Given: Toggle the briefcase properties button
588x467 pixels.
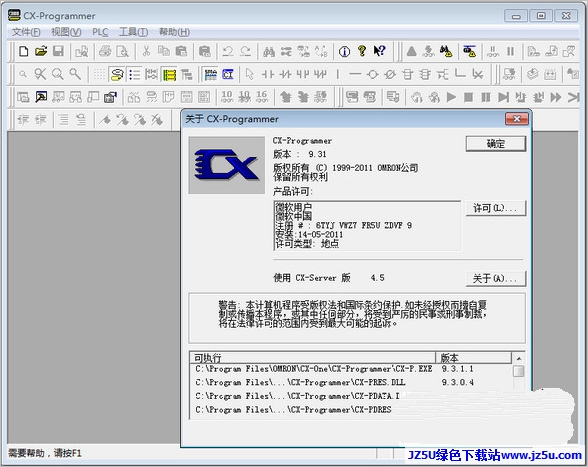Looking at the screenshot, I should [x=110, y=98].
